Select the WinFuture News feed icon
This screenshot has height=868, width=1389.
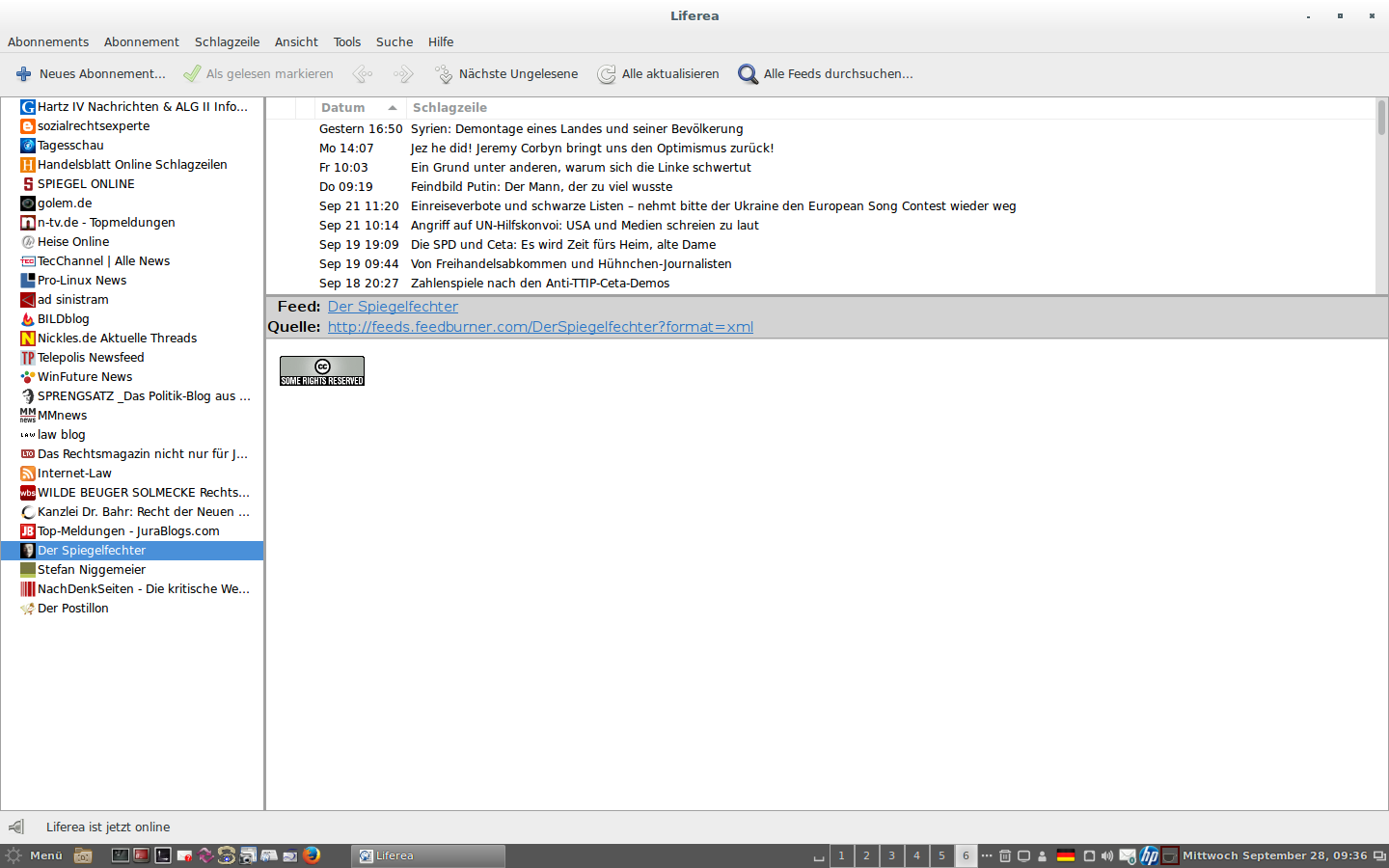pos(28,377)
